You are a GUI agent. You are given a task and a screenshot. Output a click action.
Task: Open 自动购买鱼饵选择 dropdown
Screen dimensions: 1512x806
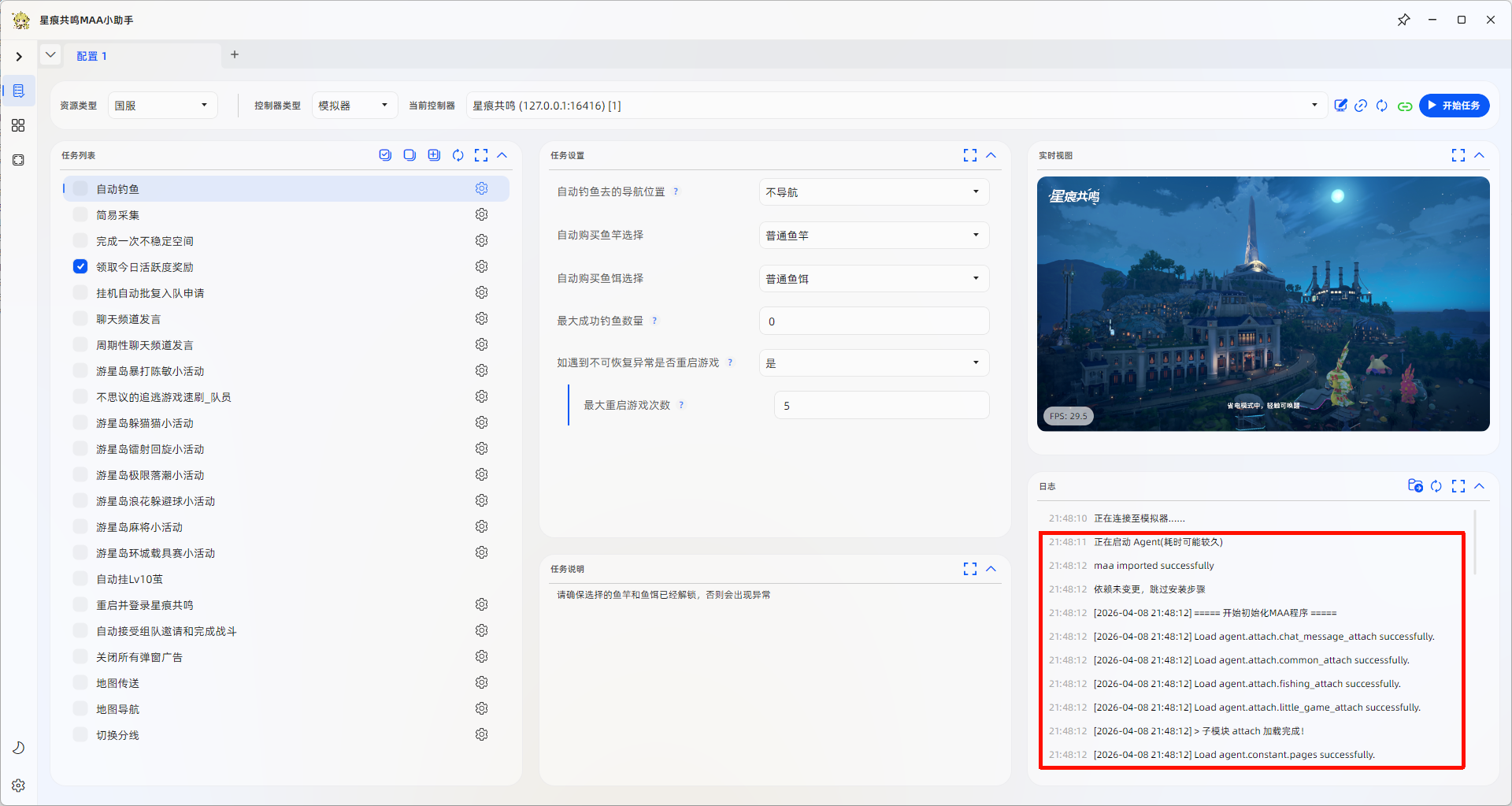[874, 279]
